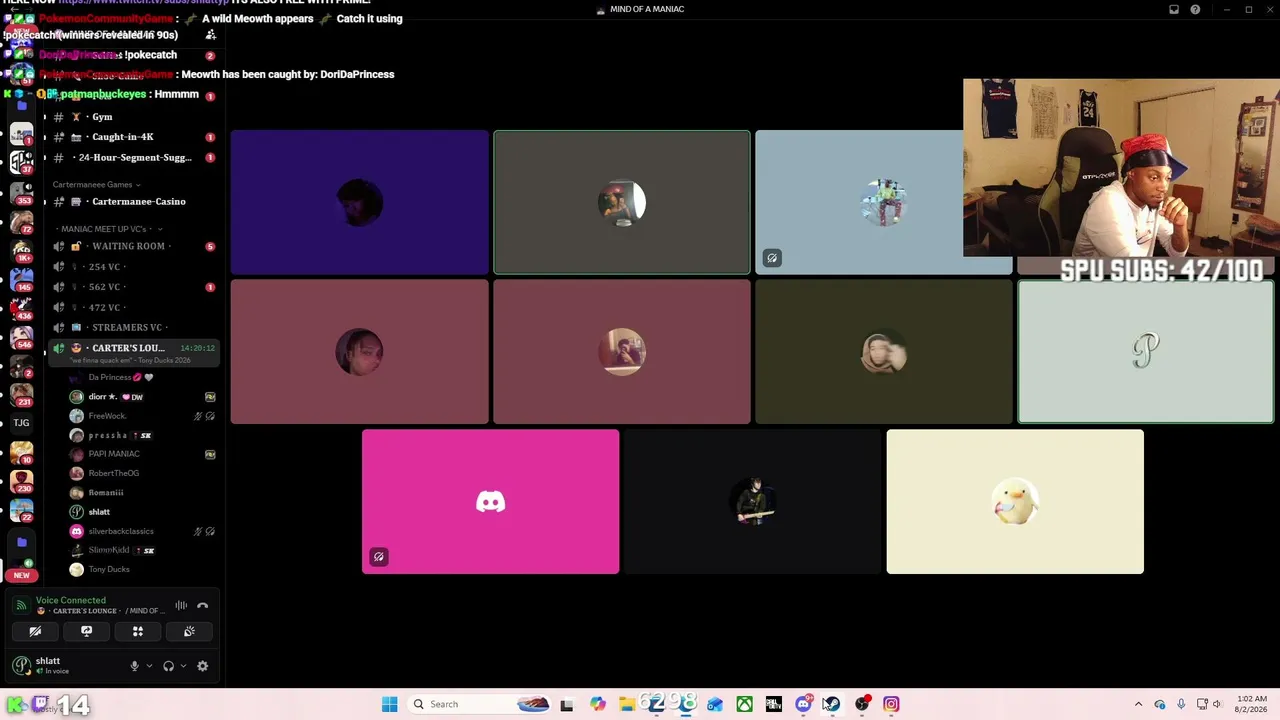
Task: Focus the pink Discord-logo participant tile
Action: [x=490, y=502]
